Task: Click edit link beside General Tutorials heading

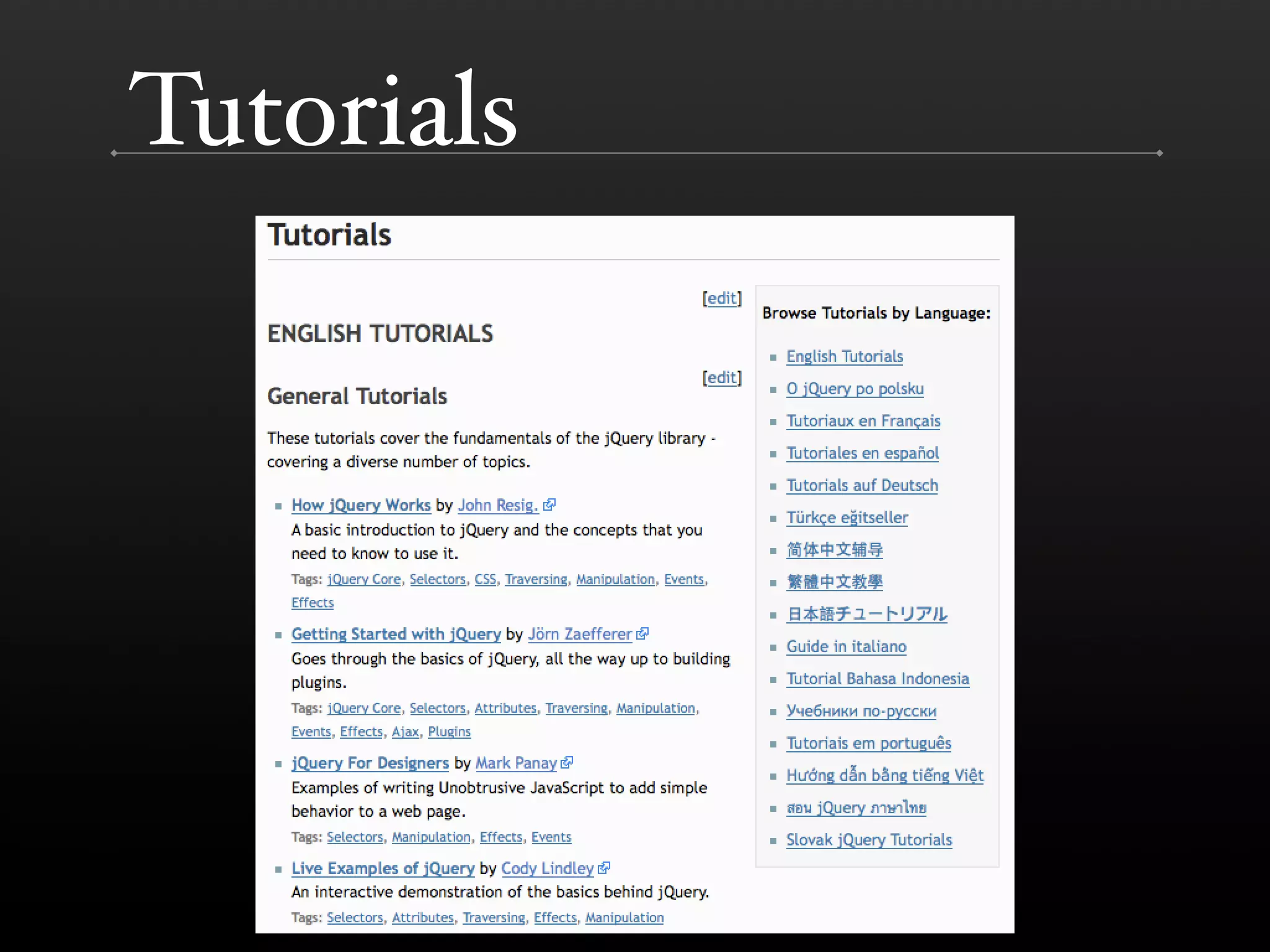Action: click(722, 378)
